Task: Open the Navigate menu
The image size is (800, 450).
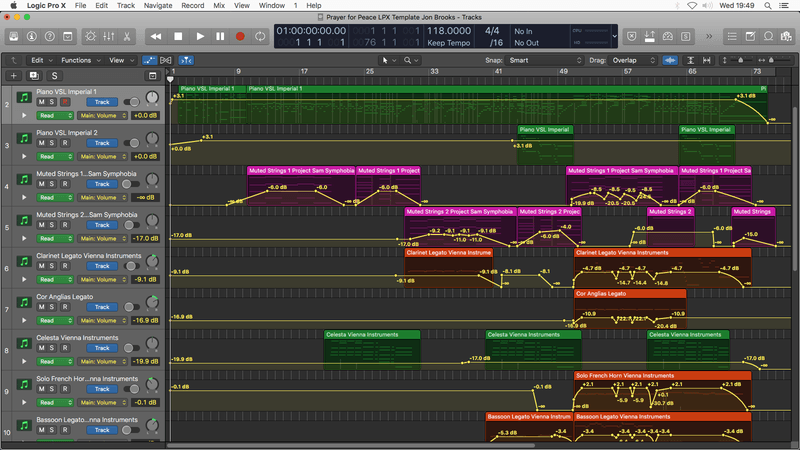Action: (x=158, y=5)
